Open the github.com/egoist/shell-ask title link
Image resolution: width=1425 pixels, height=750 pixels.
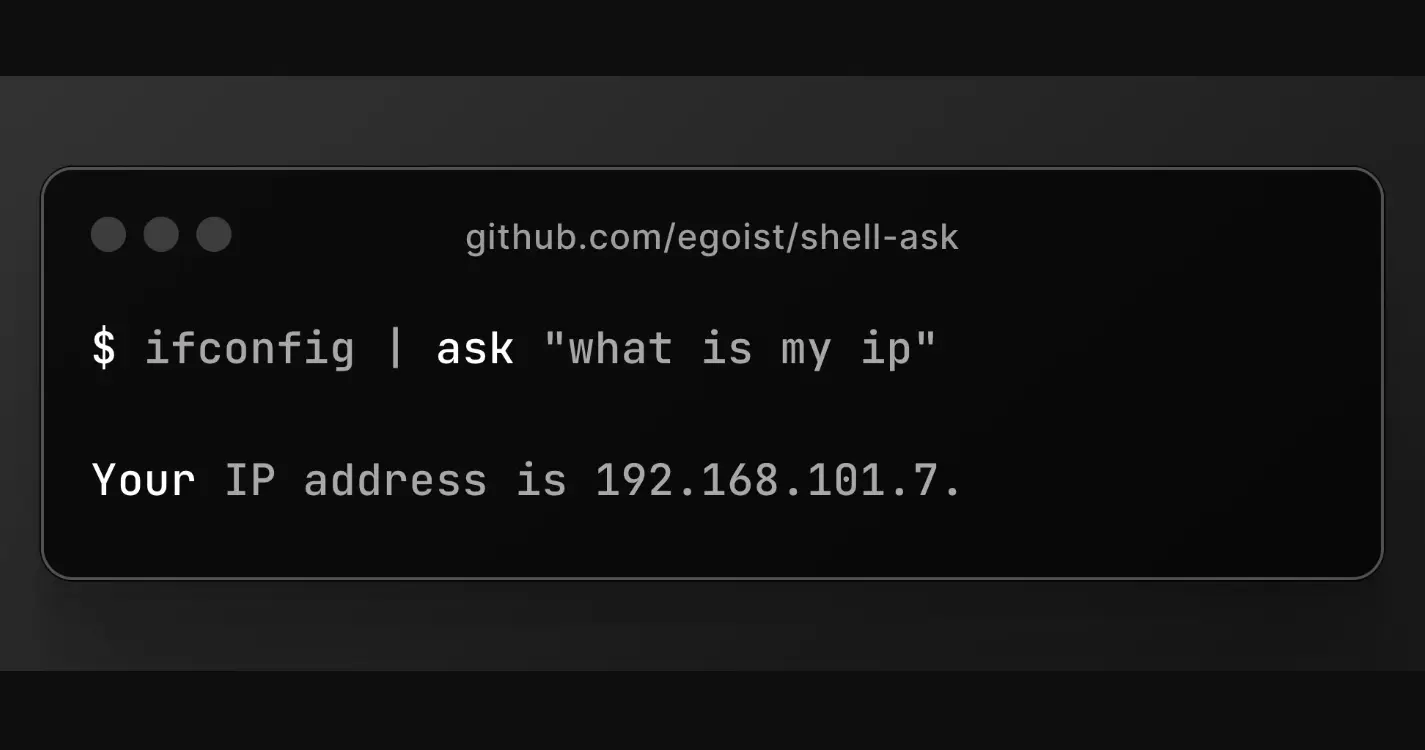tap(712, 238)
